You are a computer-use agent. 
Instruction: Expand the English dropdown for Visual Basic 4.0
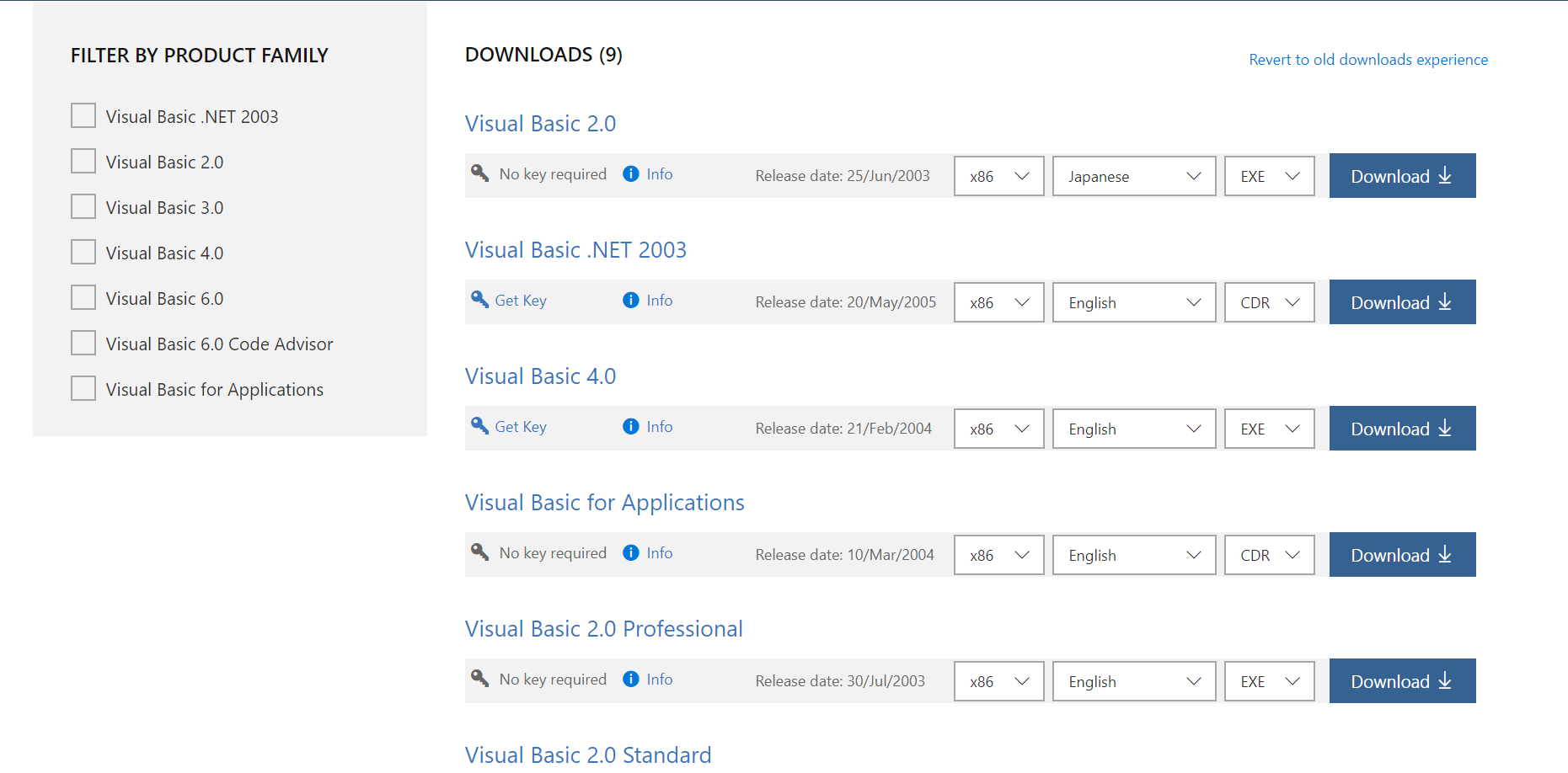pyautogui.click(x=1134, y=429)
